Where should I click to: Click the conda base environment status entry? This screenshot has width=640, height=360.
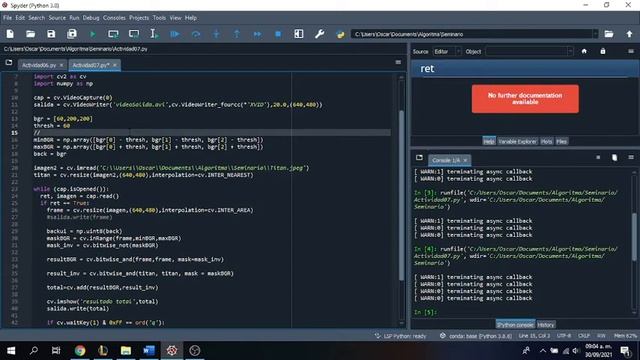pos(476,336)
